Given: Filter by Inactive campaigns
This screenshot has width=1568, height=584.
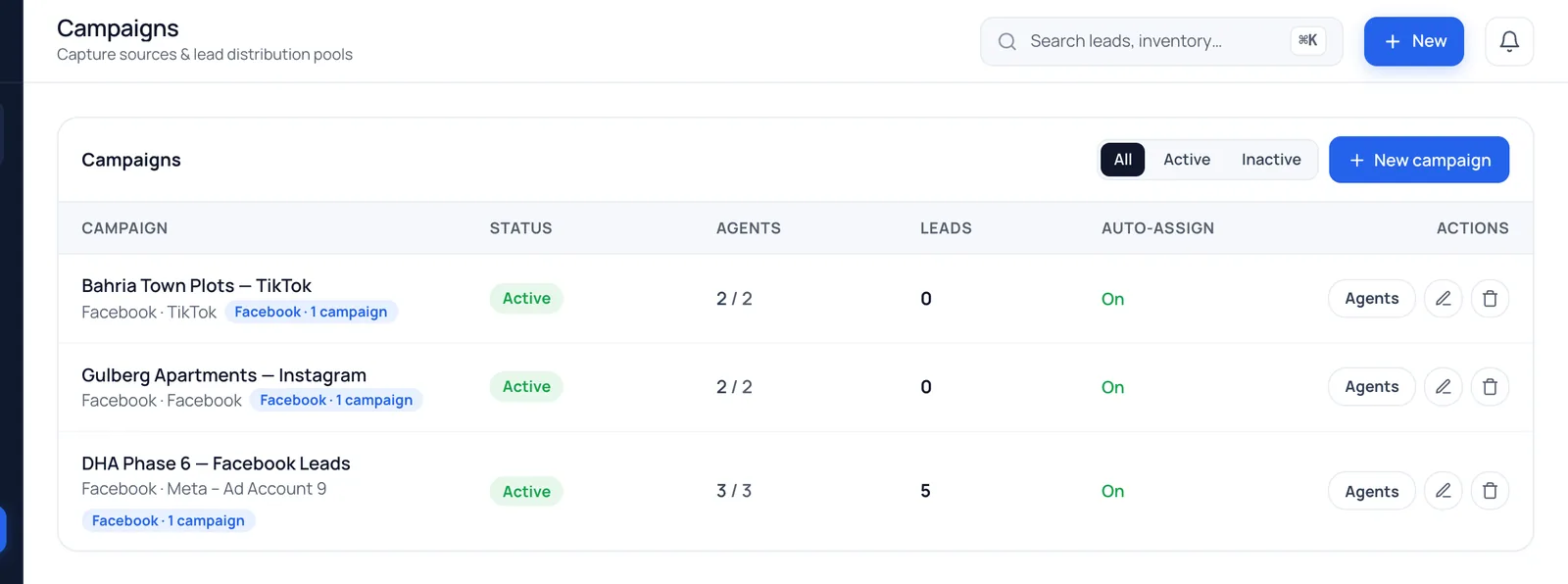Looking at the screenshot, I should [1271, 160].
